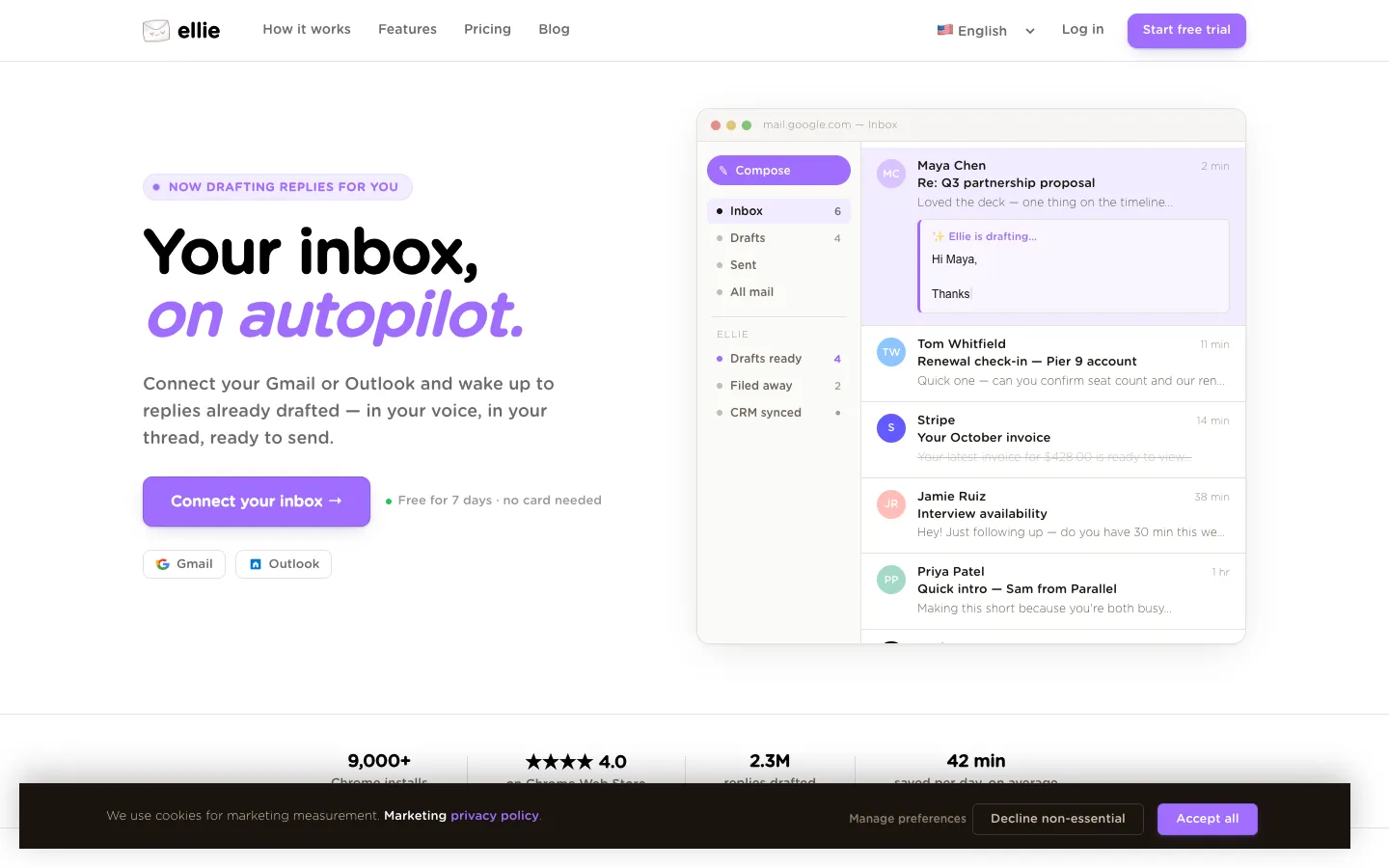The image size is (1389, 868).
Task: Click the "Interview availability" subject
Action: pos(982,514)
